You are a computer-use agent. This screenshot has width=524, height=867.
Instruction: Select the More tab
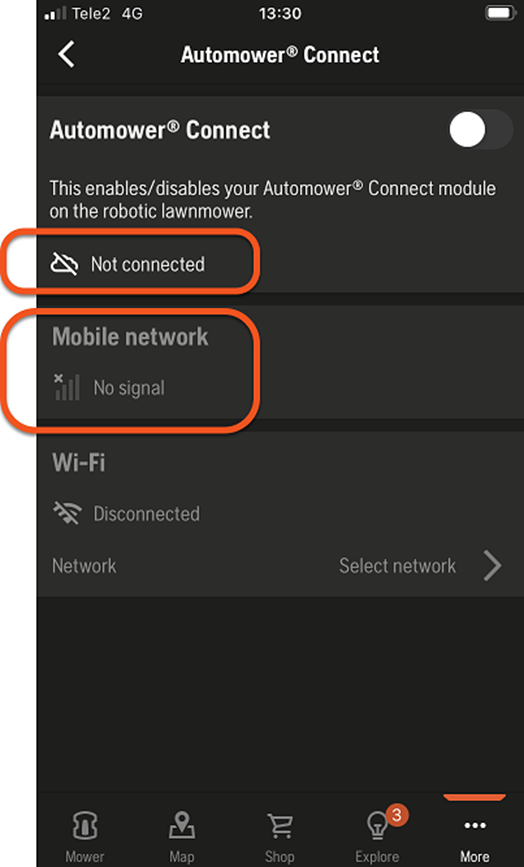[x=475, y=838]
